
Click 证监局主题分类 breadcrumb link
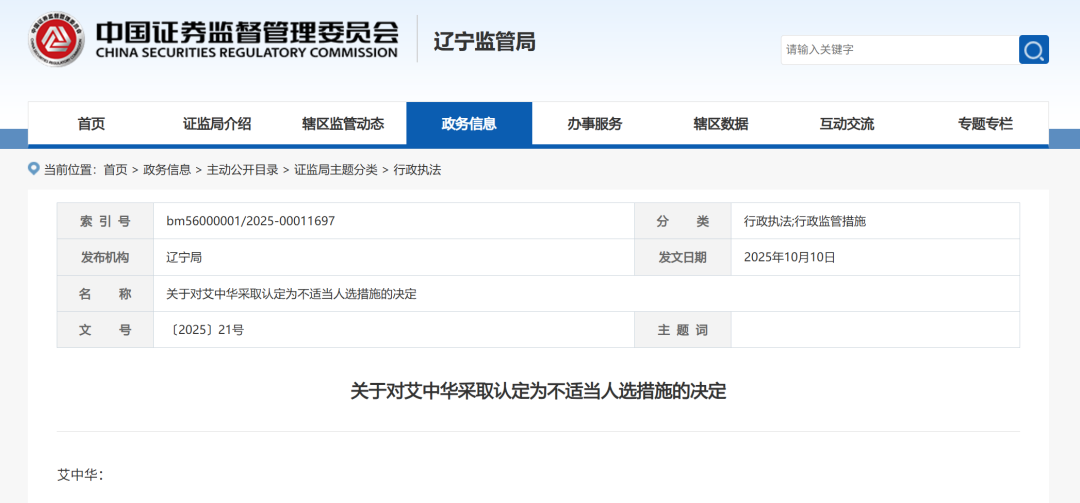[336, 170]
